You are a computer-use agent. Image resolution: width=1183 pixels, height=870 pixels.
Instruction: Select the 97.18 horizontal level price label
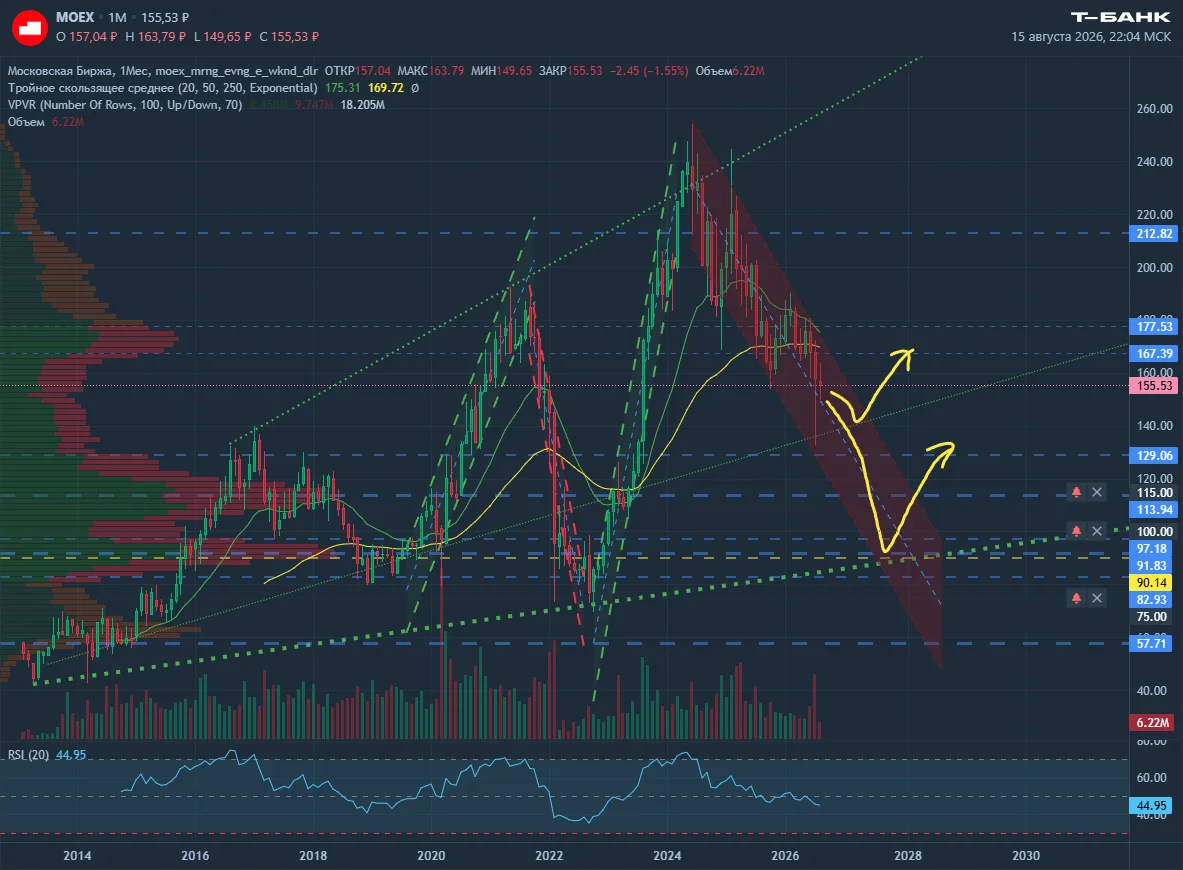click(x=1151, y=549)
